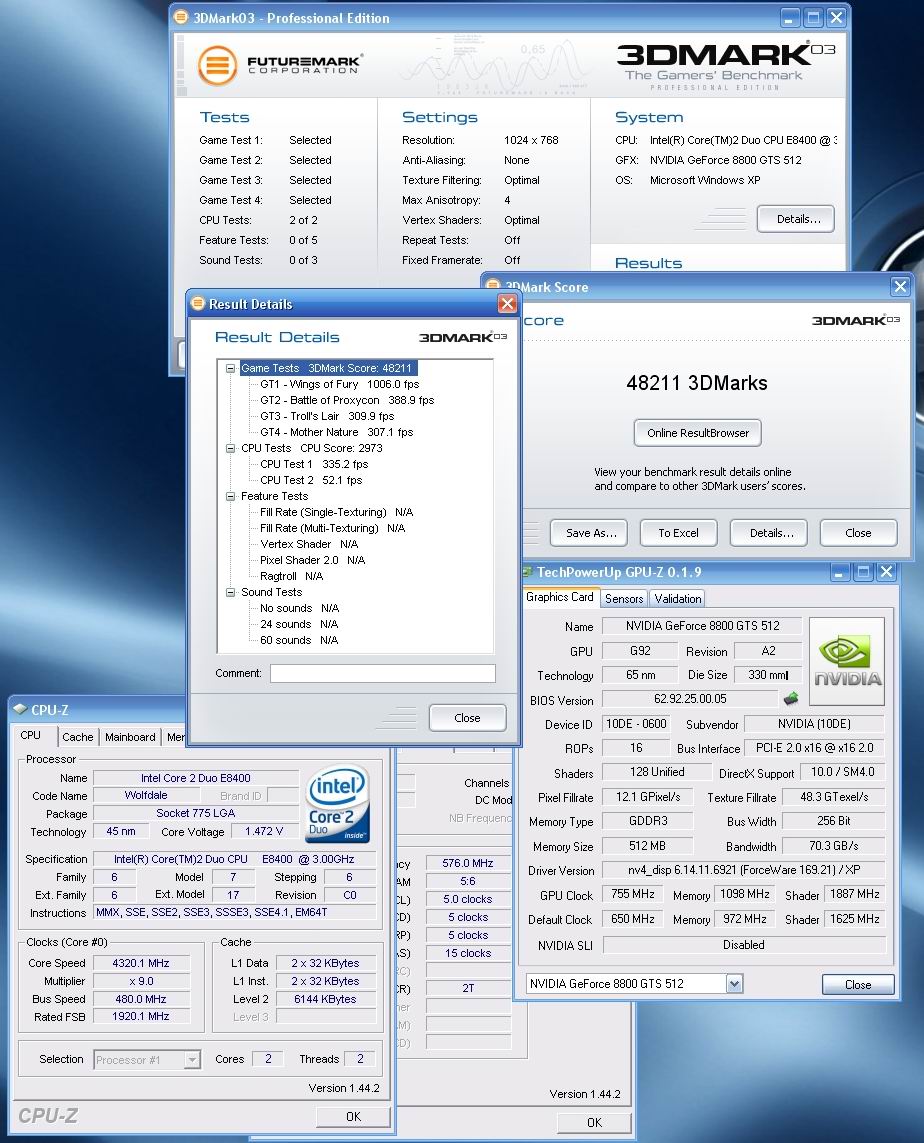Image resolution: width=924 pixels, height=1143 pixels.
Task: Click the Close button in GPU-Z
Action: (858, 985)
